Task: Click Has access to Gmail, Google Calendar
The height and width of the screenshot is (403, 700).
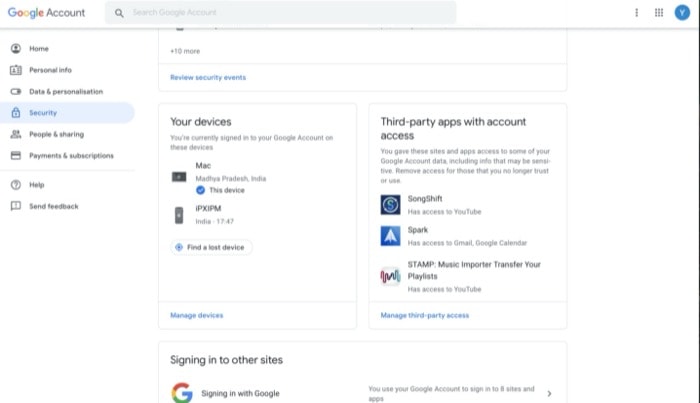Action: click(467, 243)
